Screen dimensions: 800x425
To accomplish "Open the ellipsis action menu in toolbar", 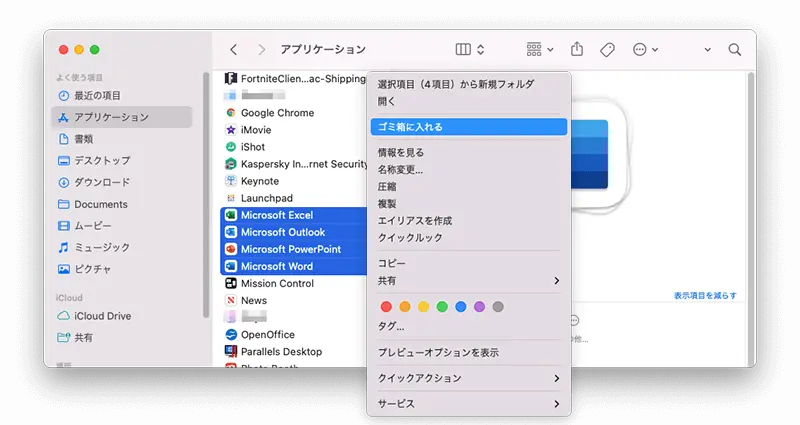I will point(645,49).
